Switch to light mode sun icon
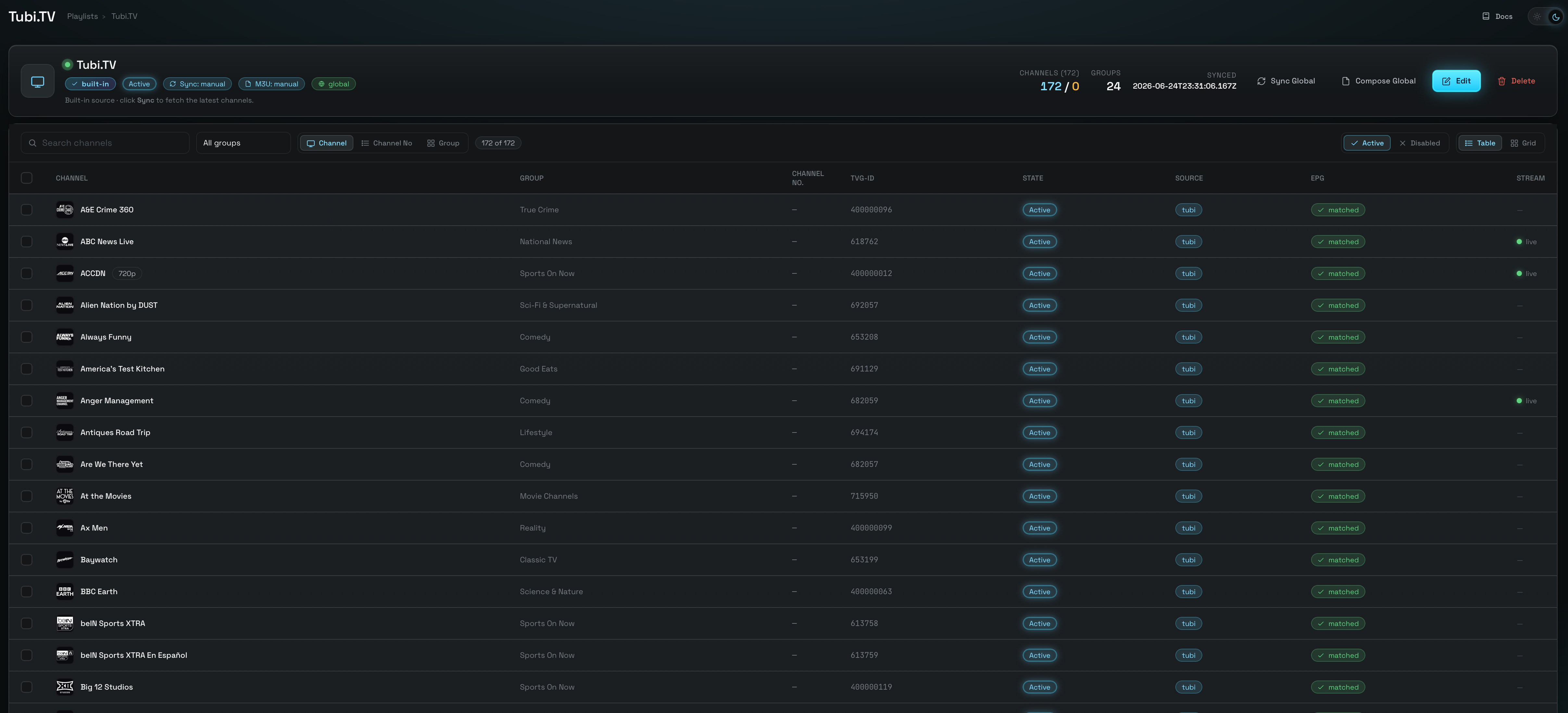The width and height of the screenshot is (1568, 713). 1537,17
